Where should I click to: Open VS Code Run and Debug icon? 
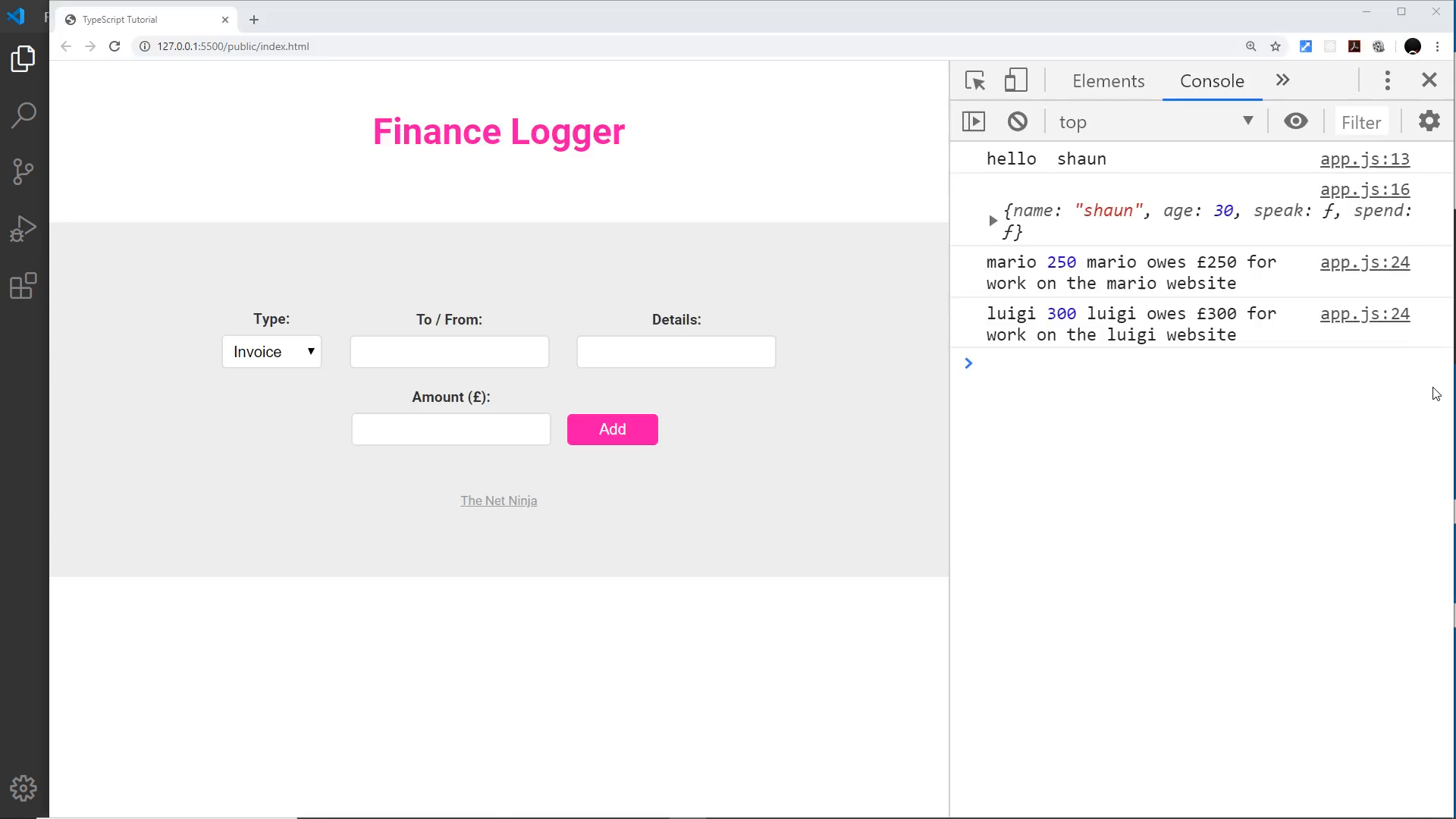coord(24,229)
